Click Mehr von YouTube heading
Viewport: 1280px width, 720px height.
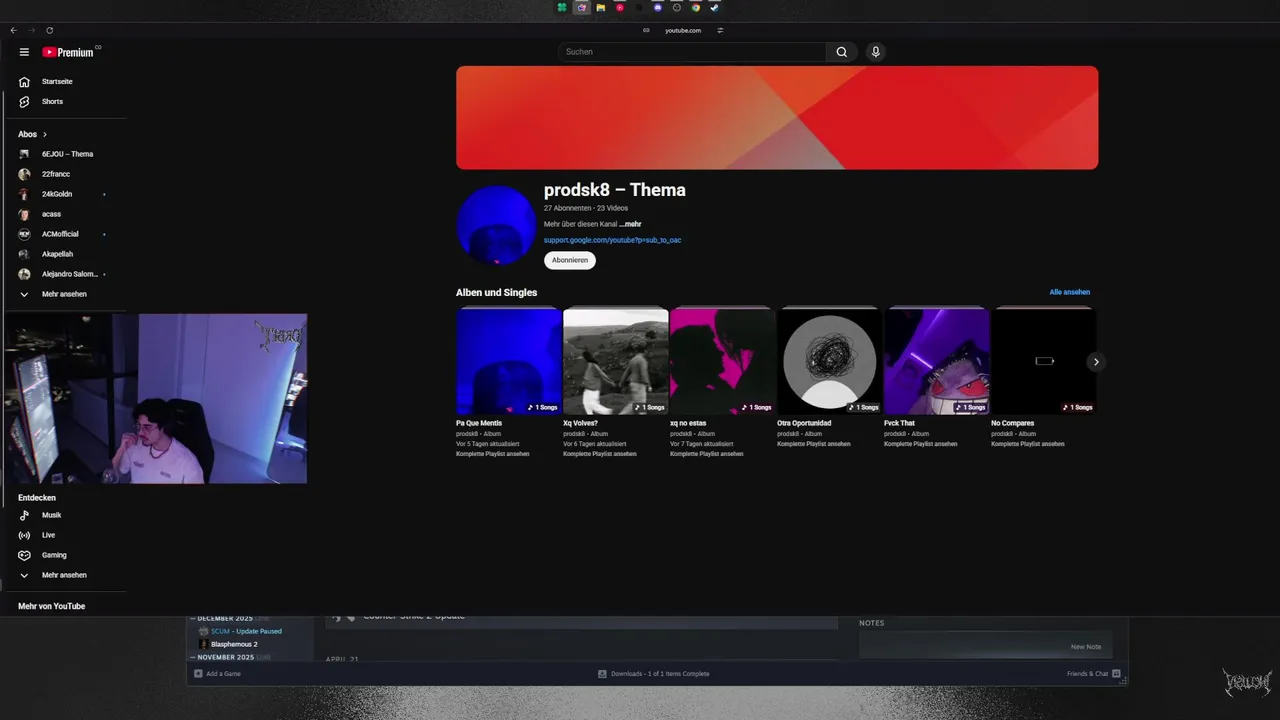[51, 606]
